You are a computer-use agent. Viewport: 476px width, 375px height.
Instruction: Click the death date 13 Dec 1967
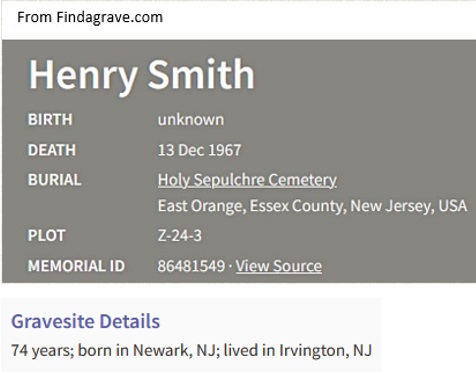tap(199, 150)
